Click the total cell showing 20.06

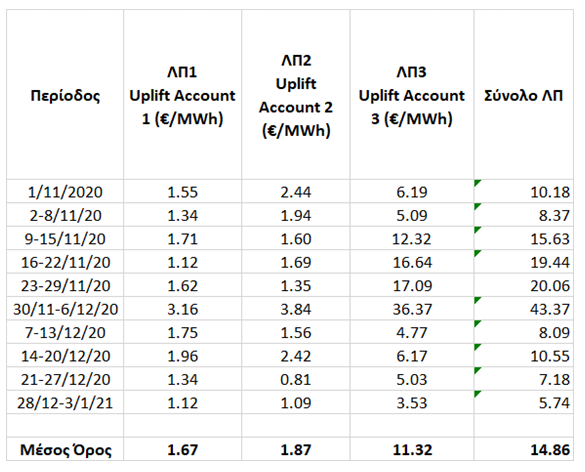click(x=523, y=285)
